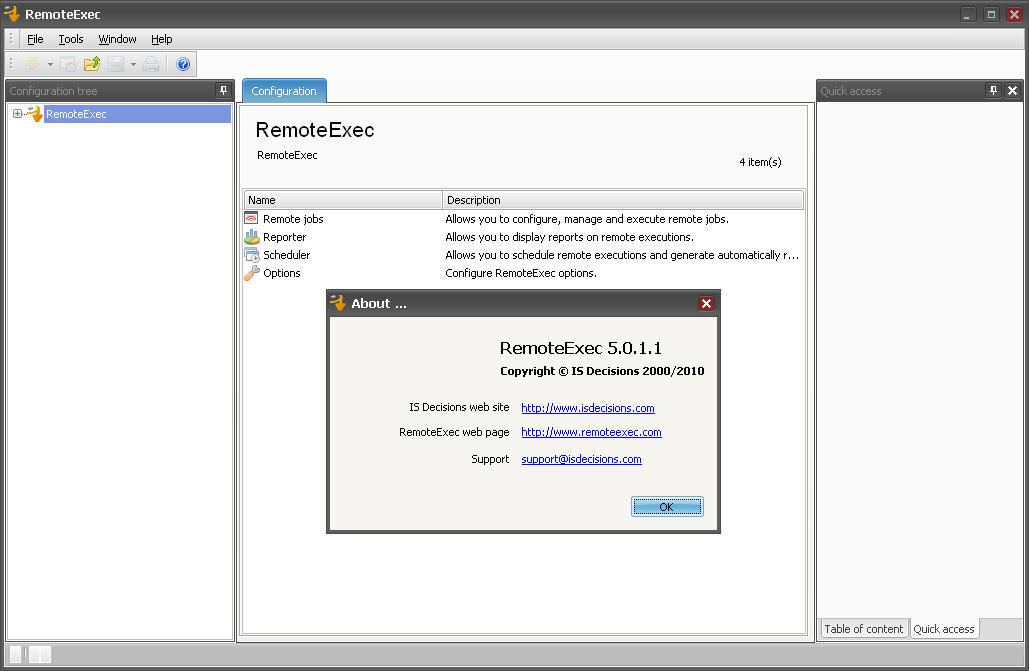Click the Scheduler icon
This screenshot has height=671, width=1029.
coord(251,255)
